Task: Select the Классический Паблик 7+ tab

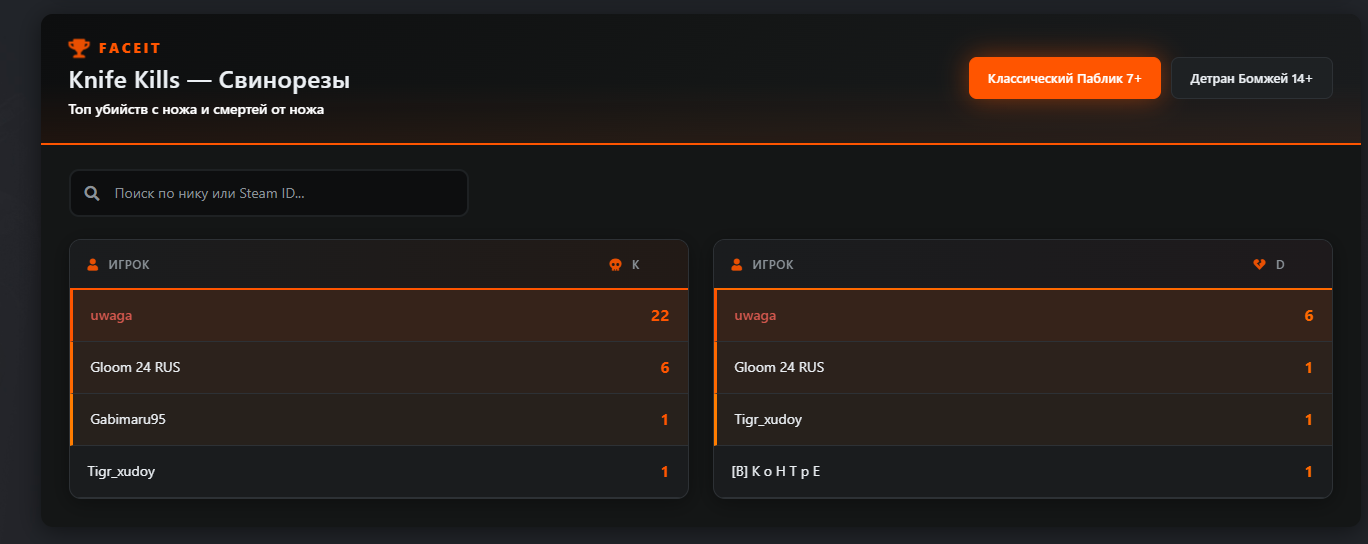Action: (x=1064, y=78)
